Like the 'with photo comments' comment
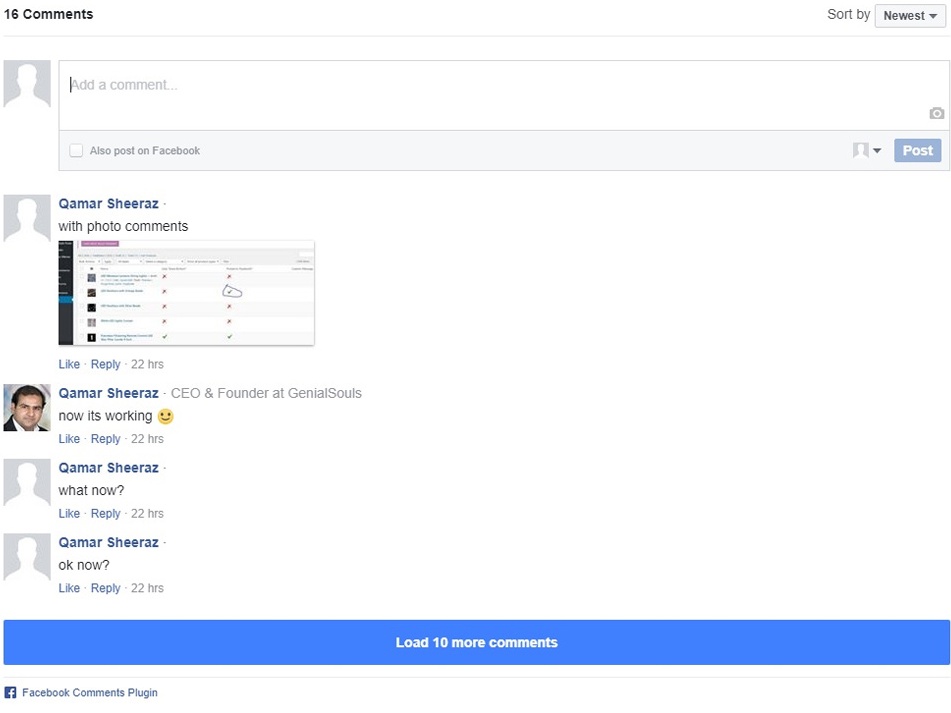The image size is (951, 713). [69, 364]
